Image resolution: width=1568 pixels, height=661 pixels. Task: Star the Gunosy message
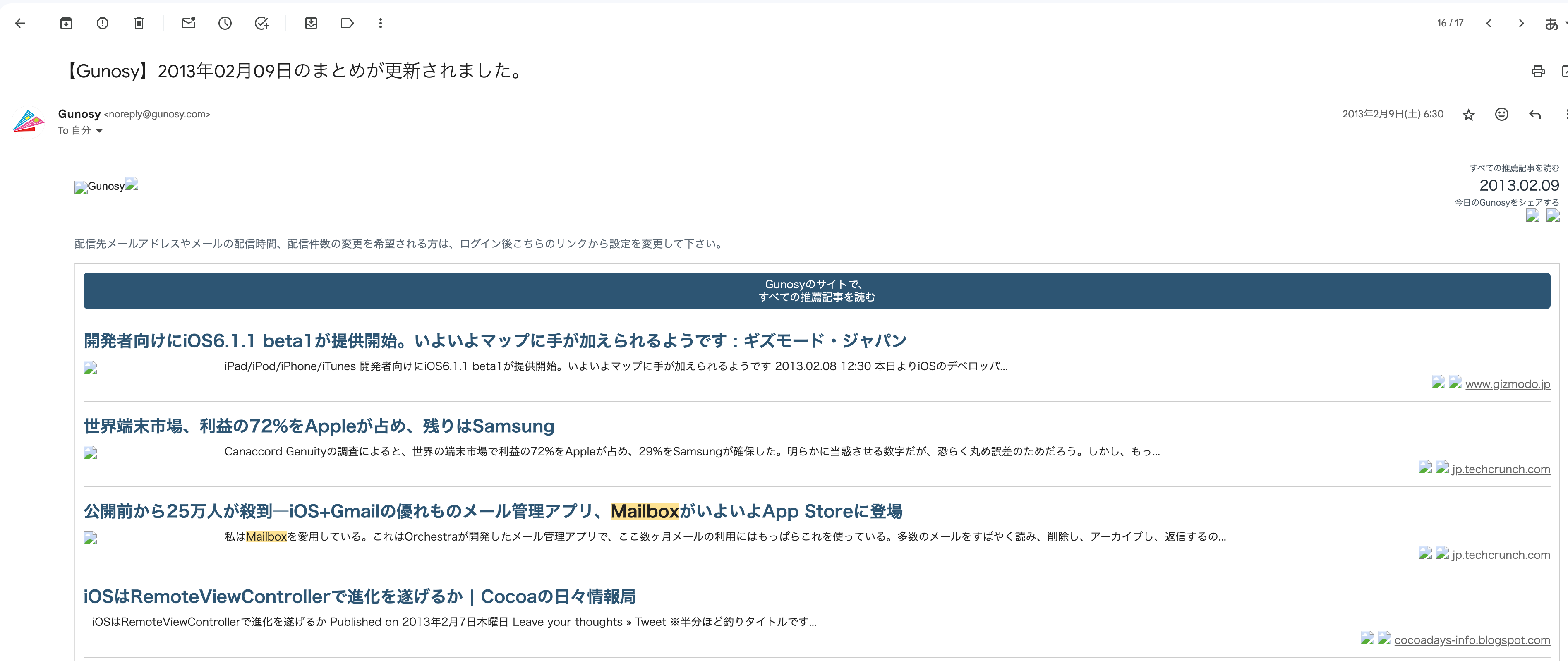(x=1468, y=115)
